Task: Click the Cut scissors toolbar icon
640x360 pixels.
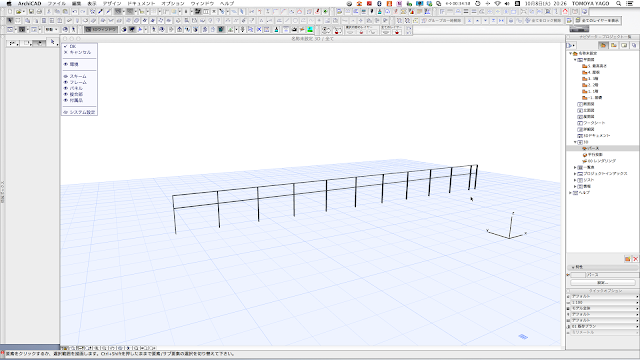Action: click(x=49, y=12)
